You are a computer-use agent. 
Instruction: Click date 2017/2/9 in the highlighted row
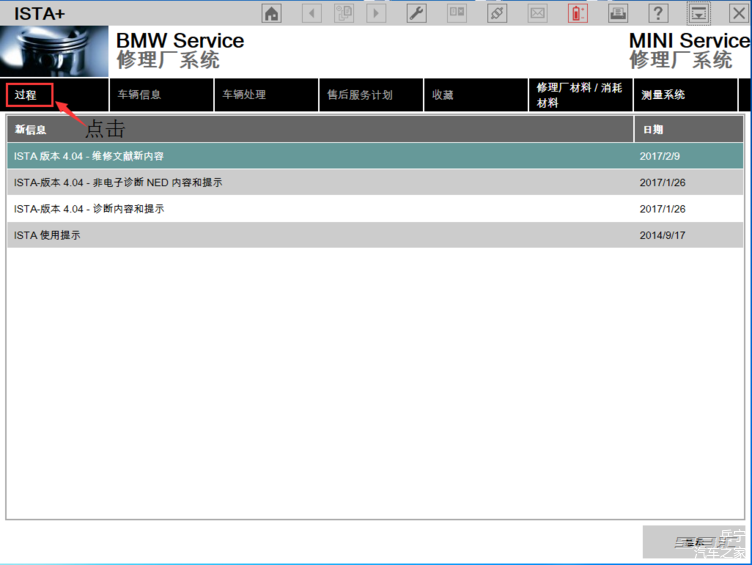click(x=659, y=156)
